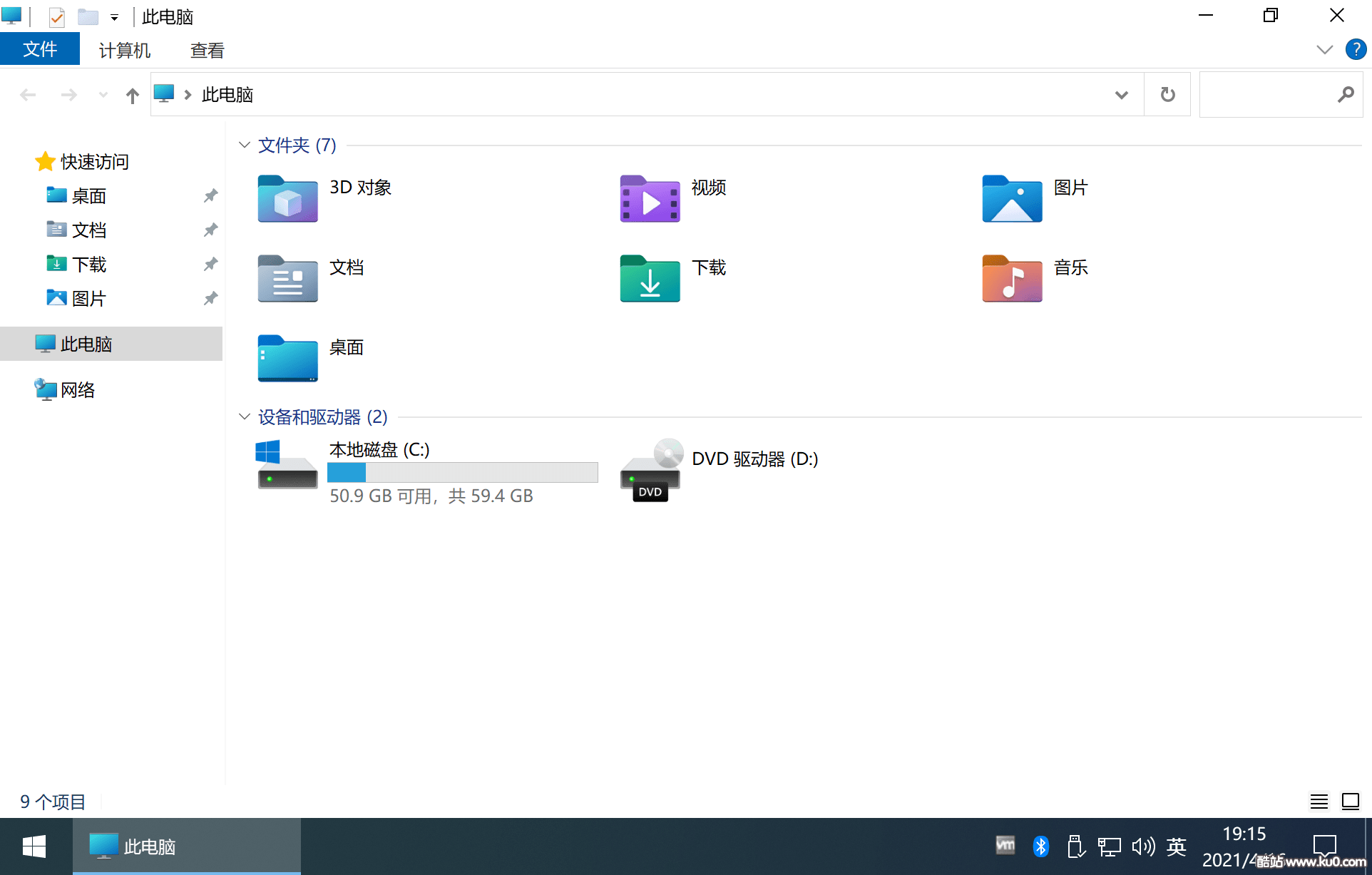
Task: Switch to details view icon
Action: pos(1319,802)
